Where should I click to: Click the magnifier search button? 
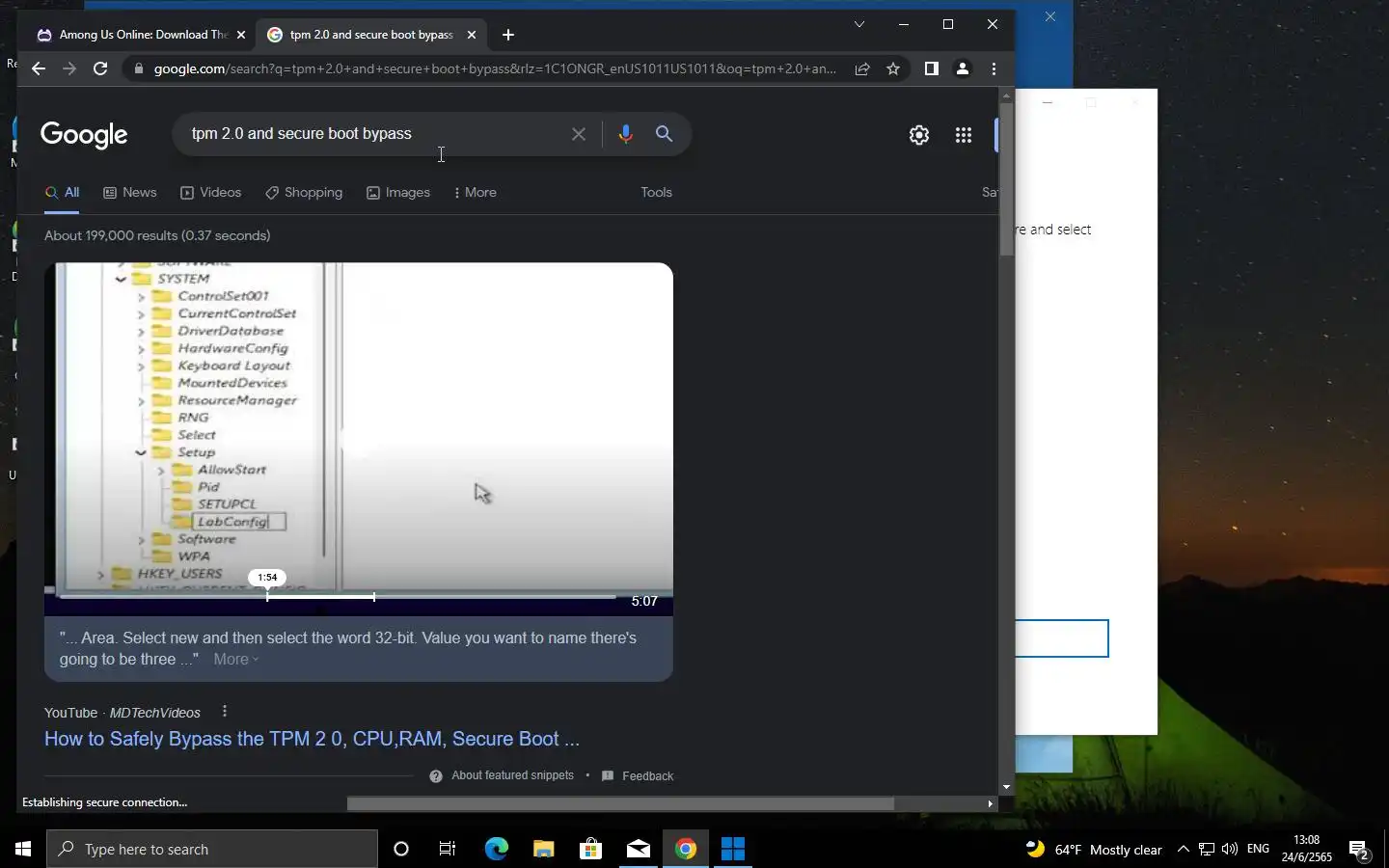pos(664,134)
